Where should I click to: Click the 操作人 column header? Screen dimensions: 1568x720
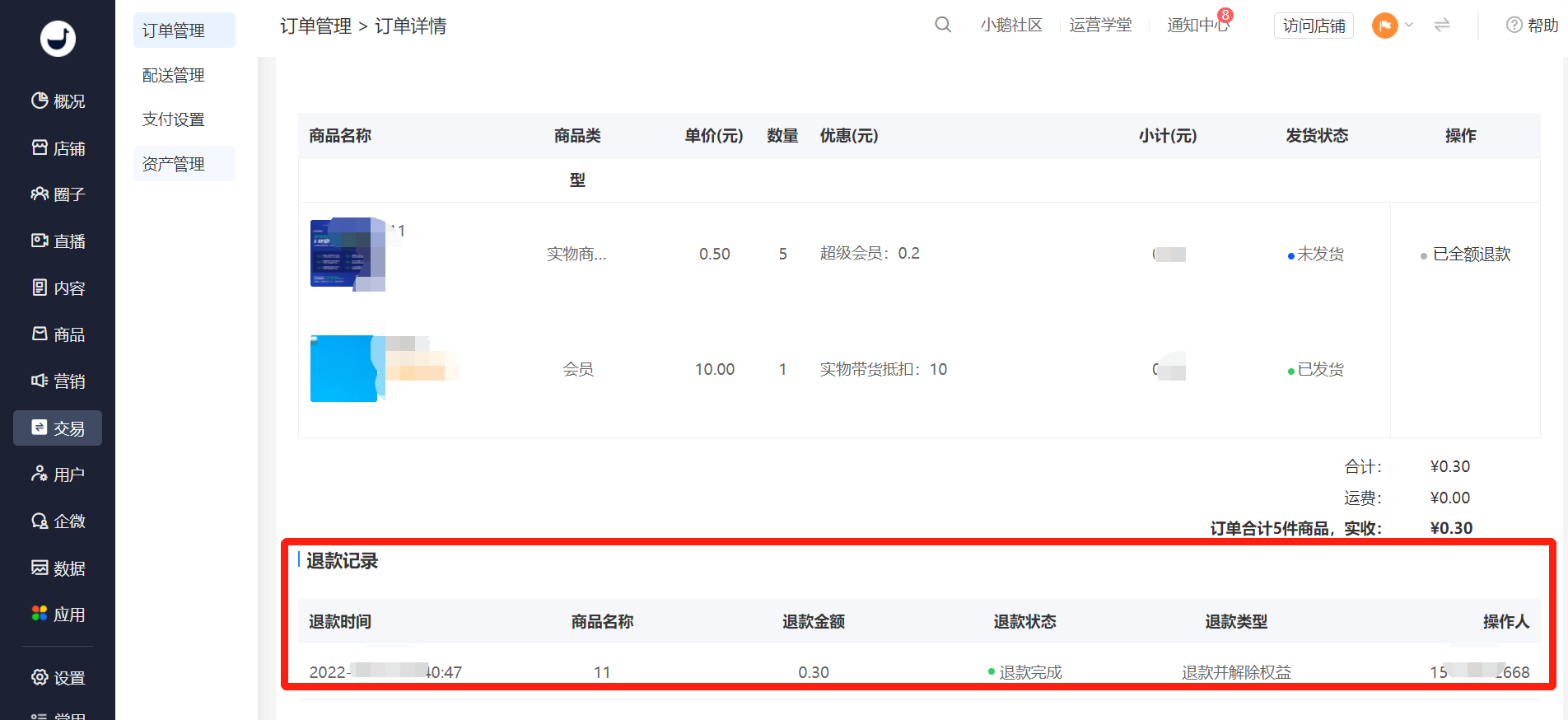click(x=1506, y=622)
